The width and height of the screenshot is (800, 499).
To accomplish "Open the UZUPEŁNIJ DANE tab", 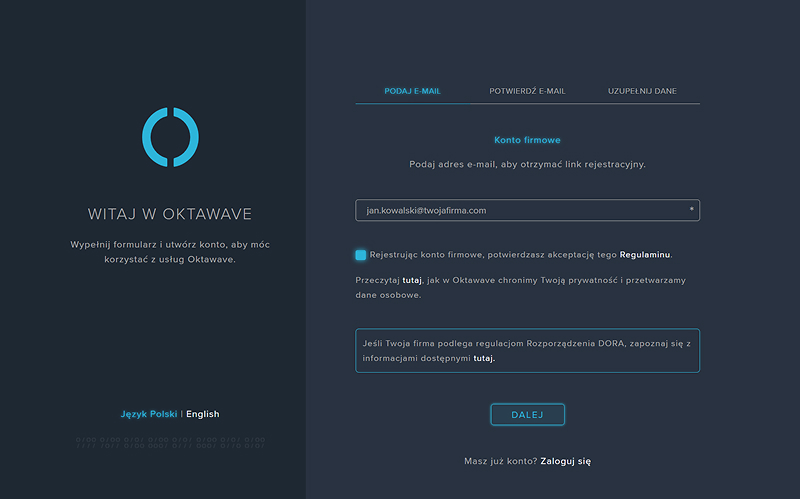I will [x=642, y=91].
